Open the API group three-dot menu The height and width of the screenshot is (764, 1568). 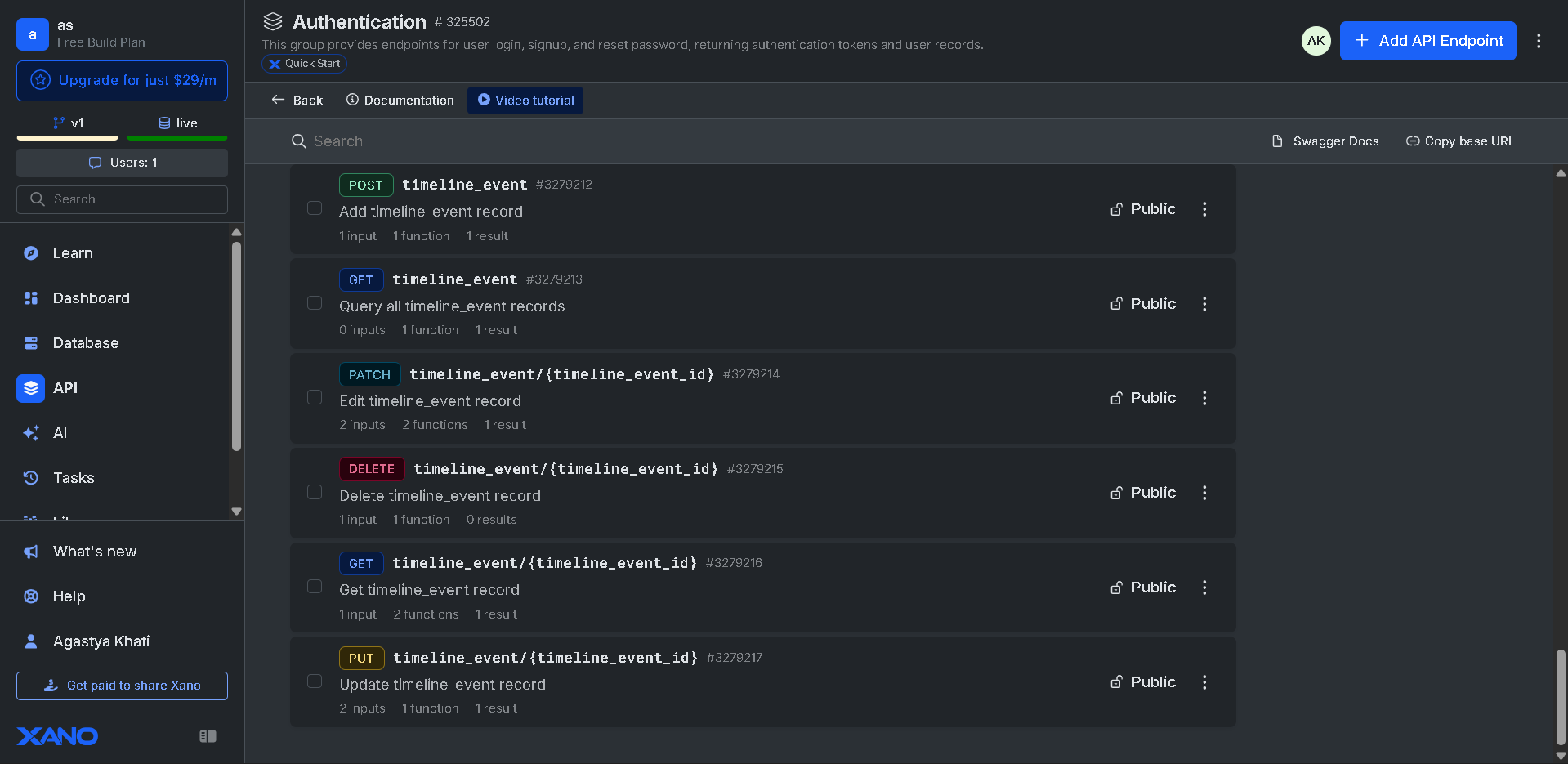[x=1539, y=41]
